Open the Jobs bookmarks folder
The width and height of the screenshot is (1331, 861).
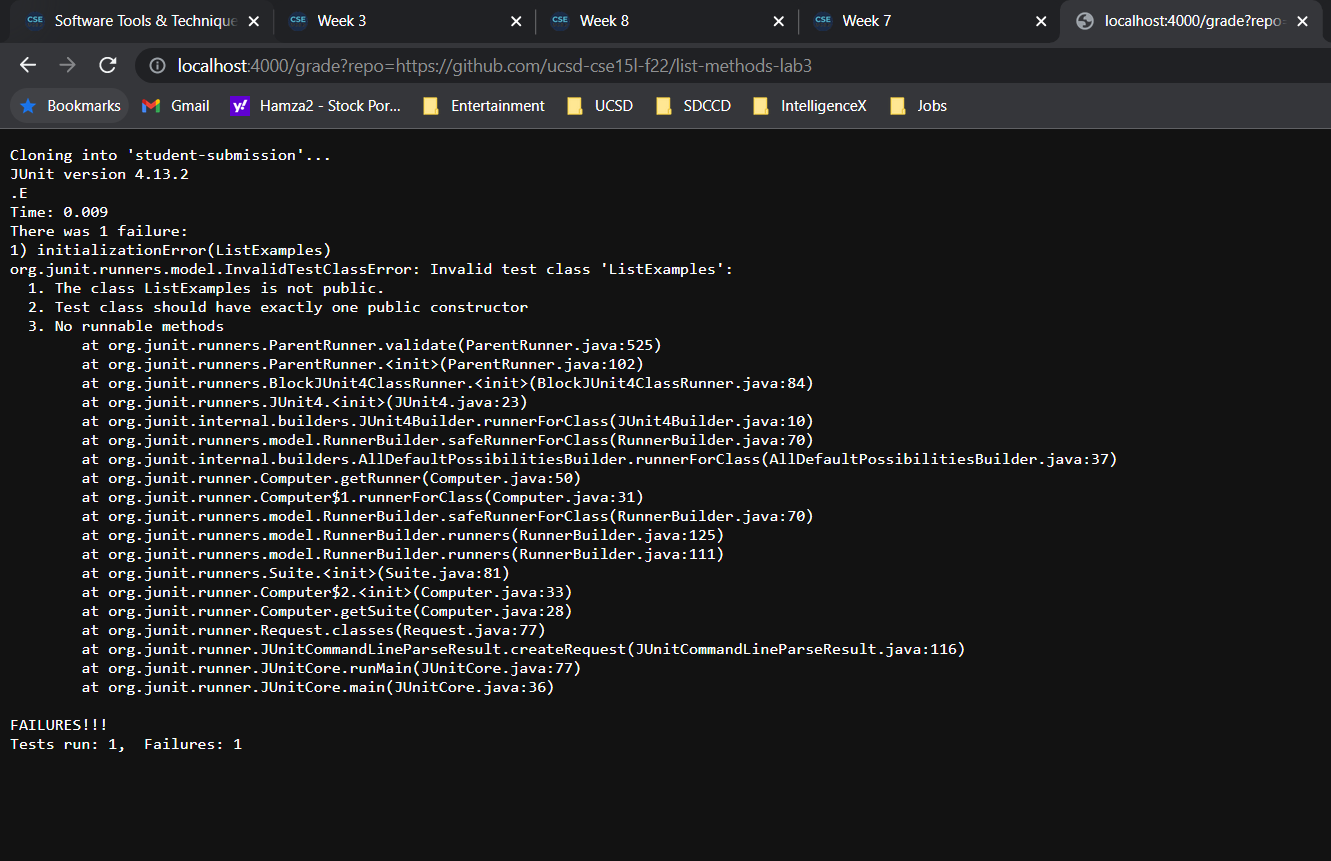coord(918,106)
